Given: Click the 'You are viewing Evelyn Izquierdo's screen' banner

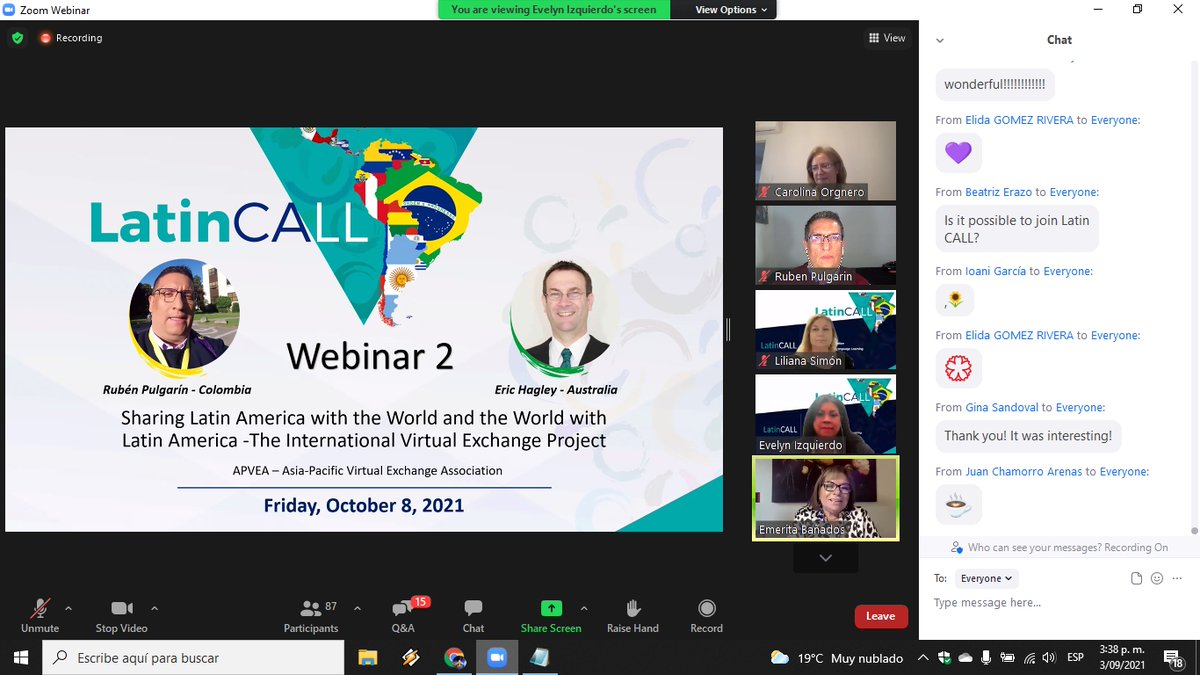Looking at the screenshot, I should coord(554,9).
